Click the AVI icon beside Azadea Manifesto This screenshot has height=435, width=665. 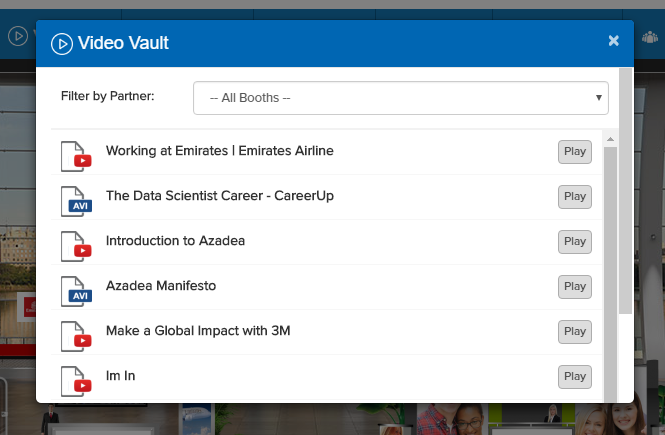click(x=76, y=289)
